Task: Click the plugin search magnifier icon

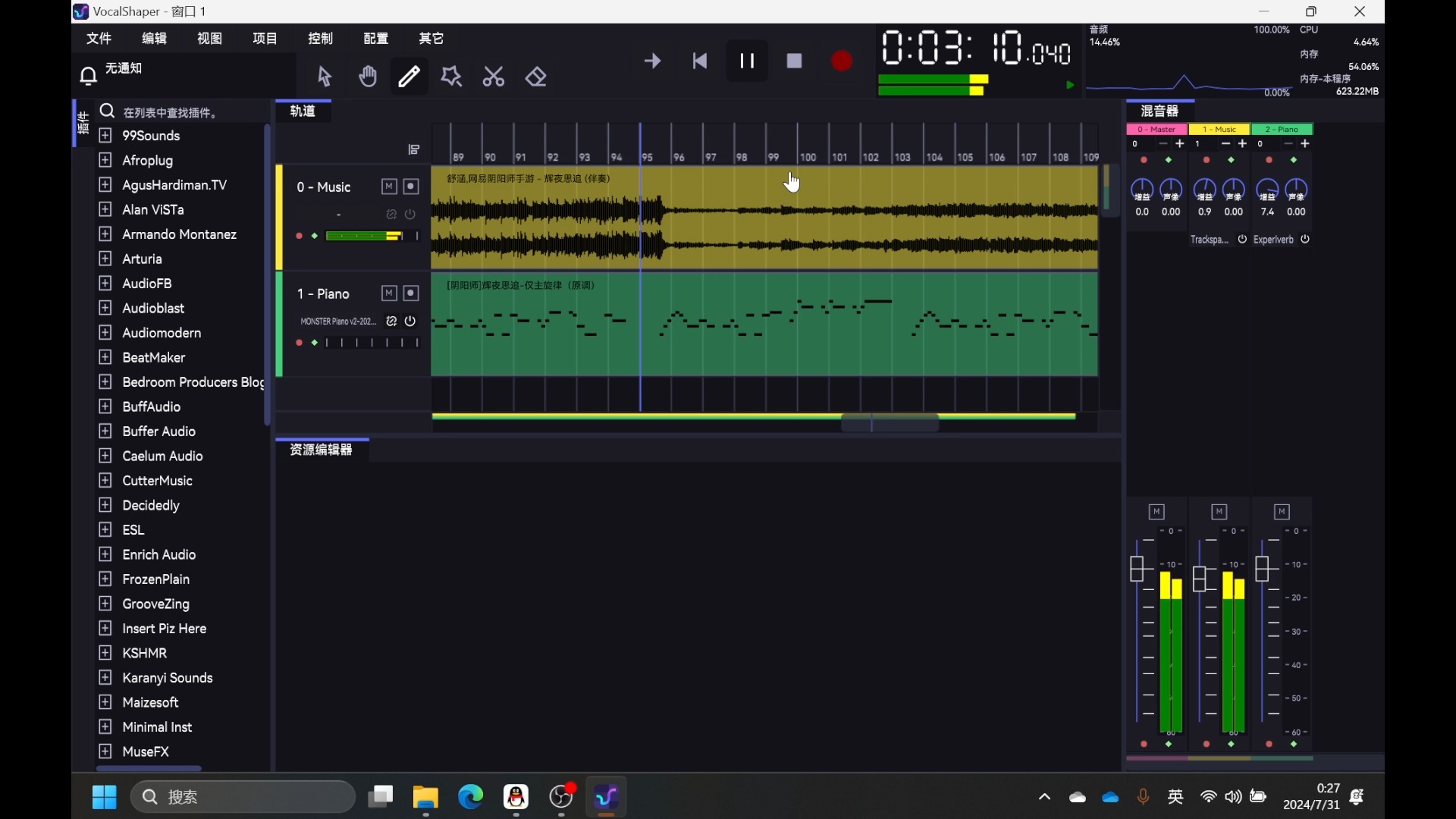Action: pyautogui.click(x=108, y=111)
